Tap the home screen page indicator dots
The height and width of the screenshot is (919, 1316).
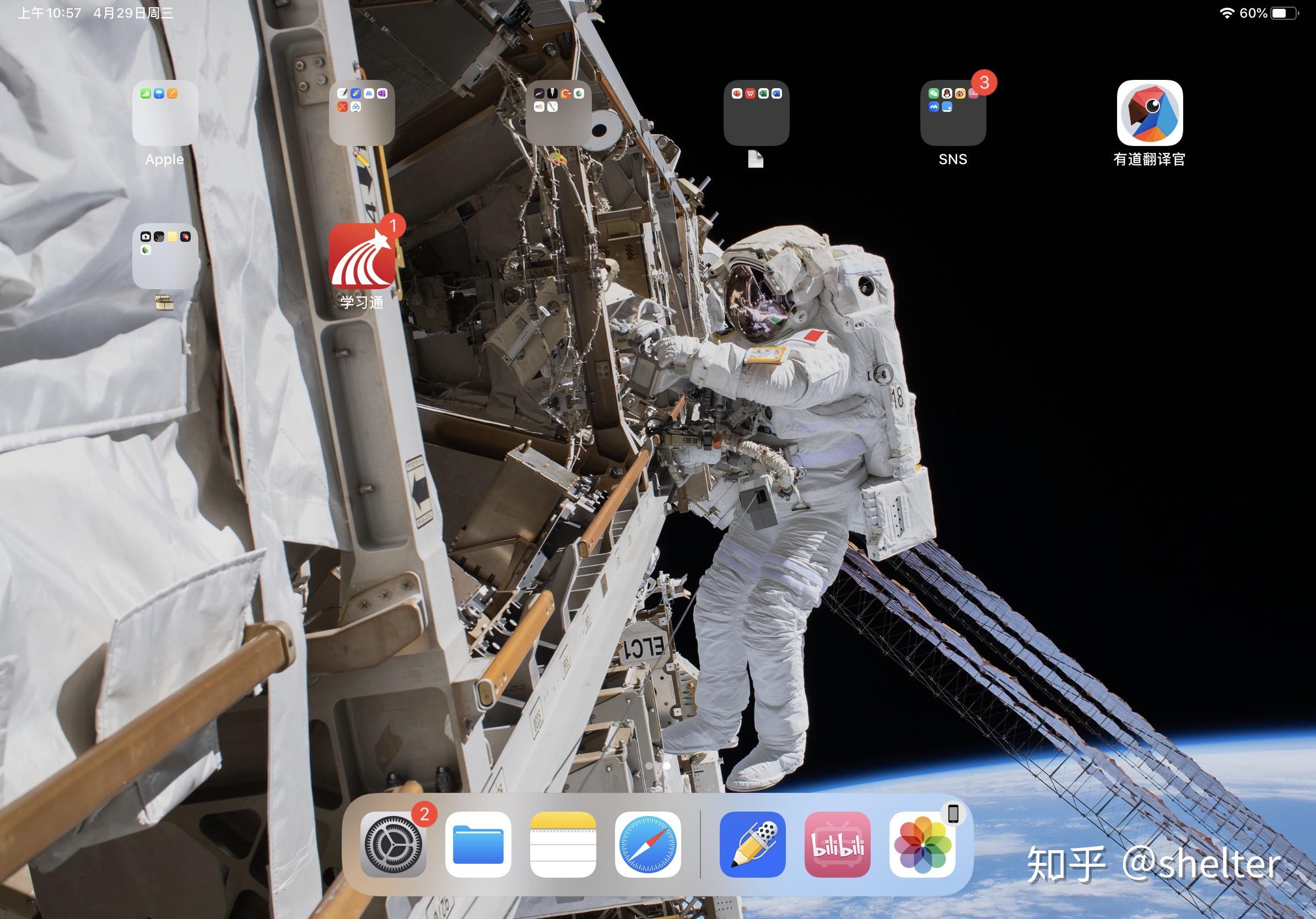pyautogui.click(x=657, y=765)
